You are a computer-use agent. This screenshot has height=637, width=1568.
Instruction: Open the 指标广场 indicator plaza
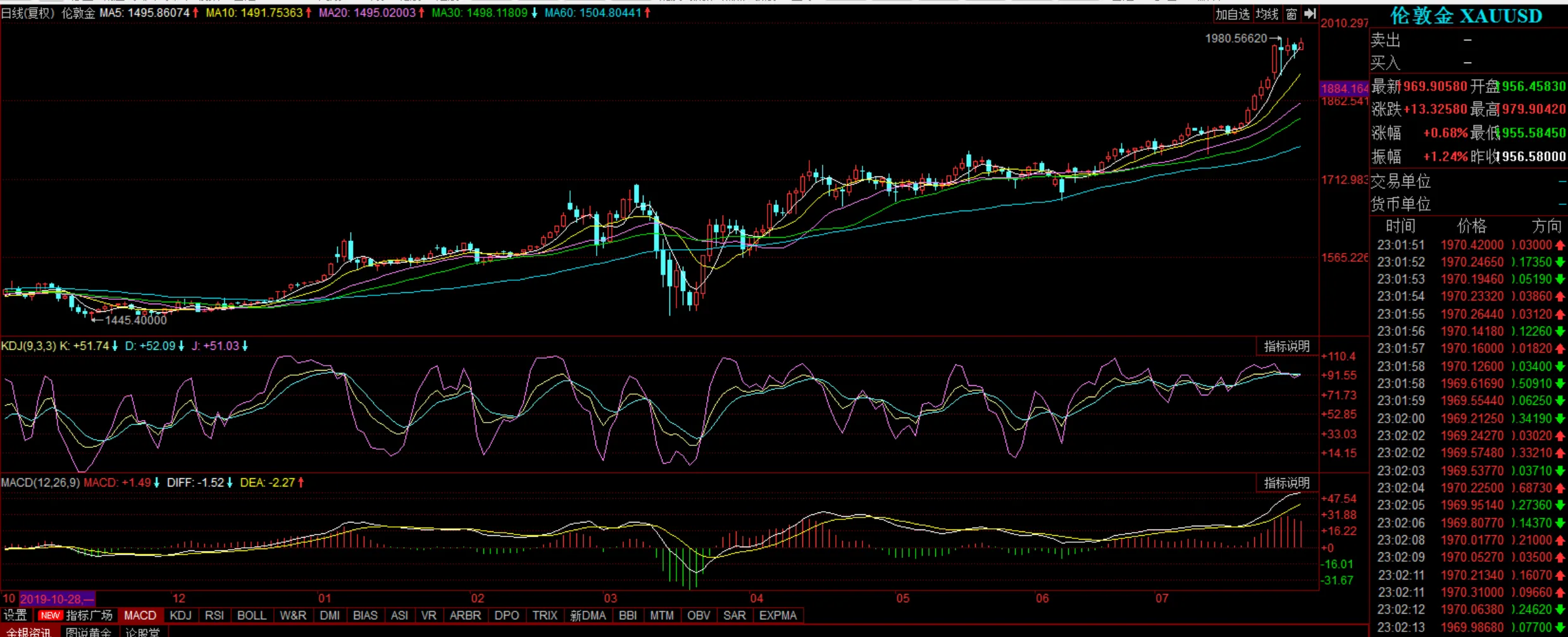[89, 615]
